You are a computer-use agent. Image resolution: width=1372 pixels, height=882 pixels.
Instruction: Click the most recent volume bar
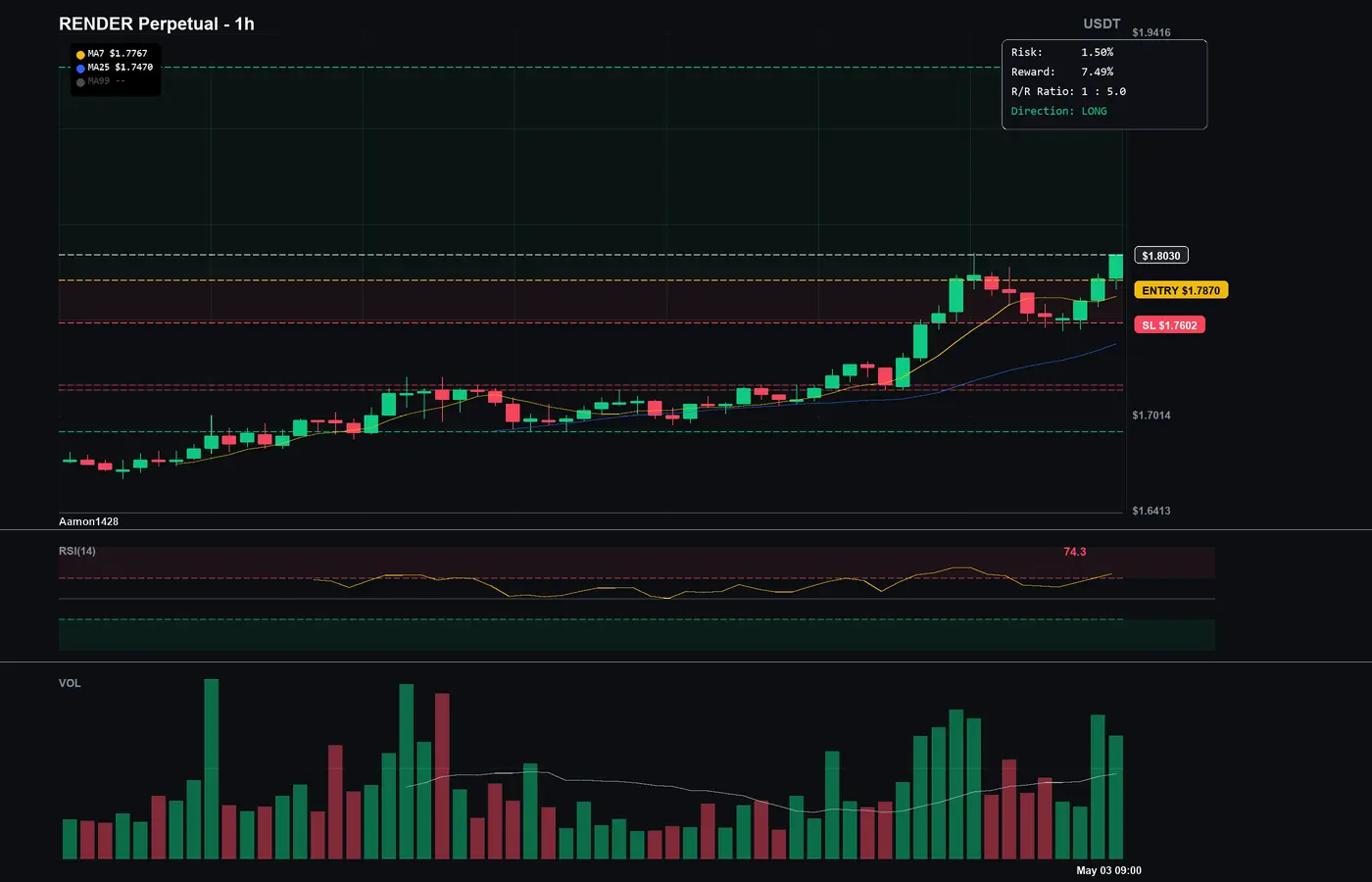click(x=1115, y=797)
